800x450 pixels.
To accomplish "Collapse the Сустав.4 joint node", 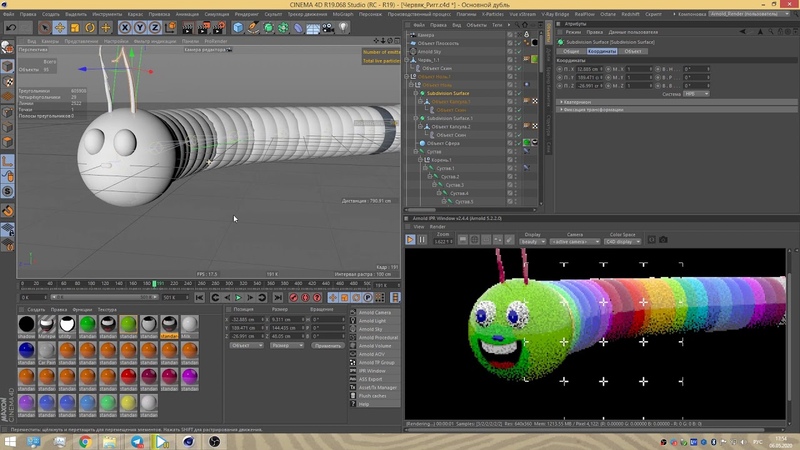I will [438, 193].
